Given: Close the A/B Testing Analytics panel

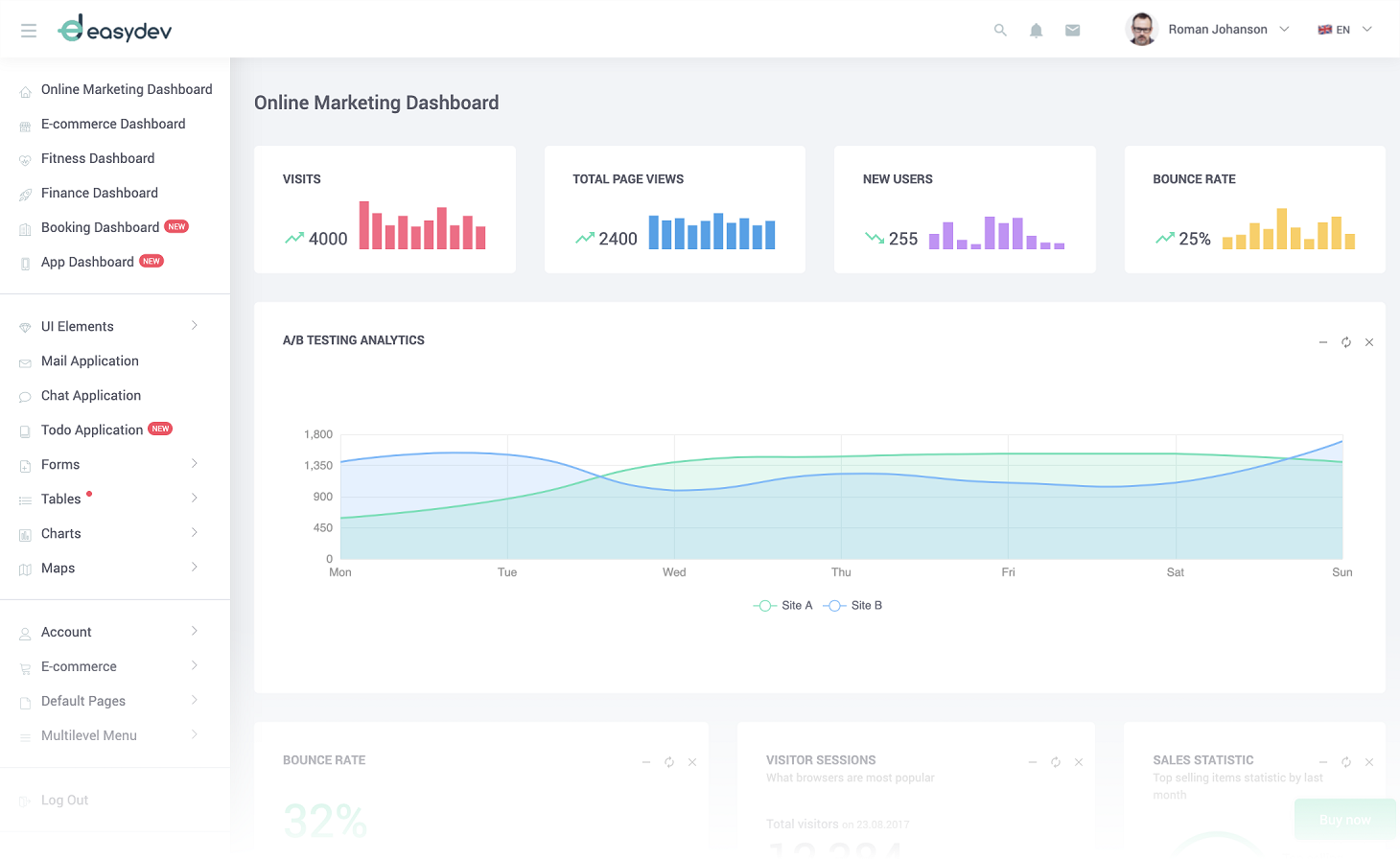Looking at the screenshot, I should pos(1369,342).
